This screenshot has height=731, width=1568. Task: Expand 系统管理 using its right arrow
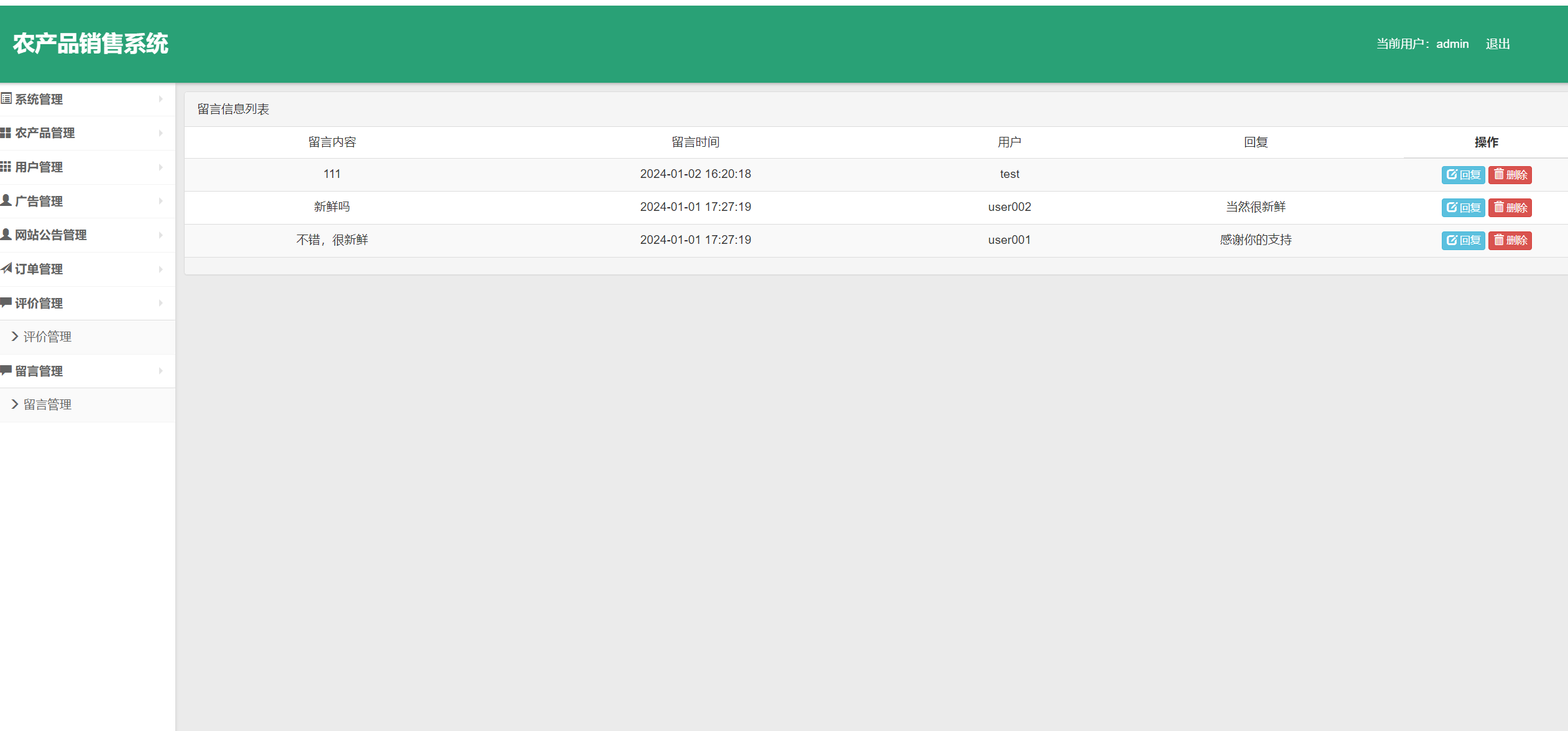pyautogui.click(x=160, y=99)
